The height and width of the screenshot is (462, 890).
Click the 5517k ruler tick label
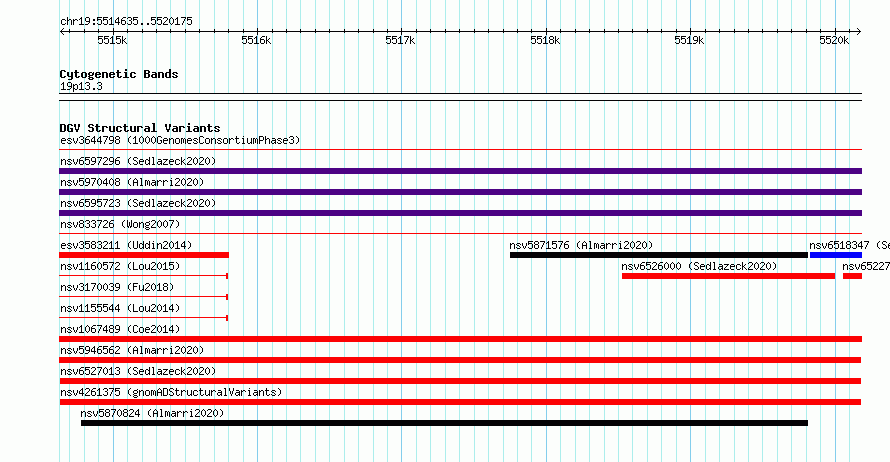tap(400, 40)
